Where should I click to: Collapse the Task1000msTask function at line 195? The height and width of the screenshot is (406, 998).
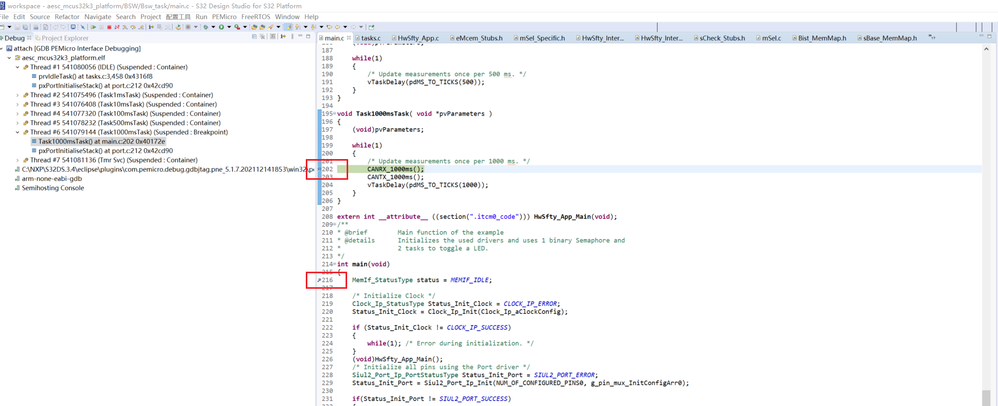tap(335, 114)
